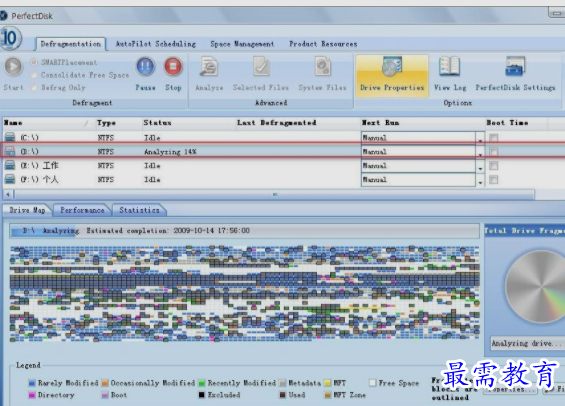Select the F:\ 个人 drive name

tap(39, 179)
